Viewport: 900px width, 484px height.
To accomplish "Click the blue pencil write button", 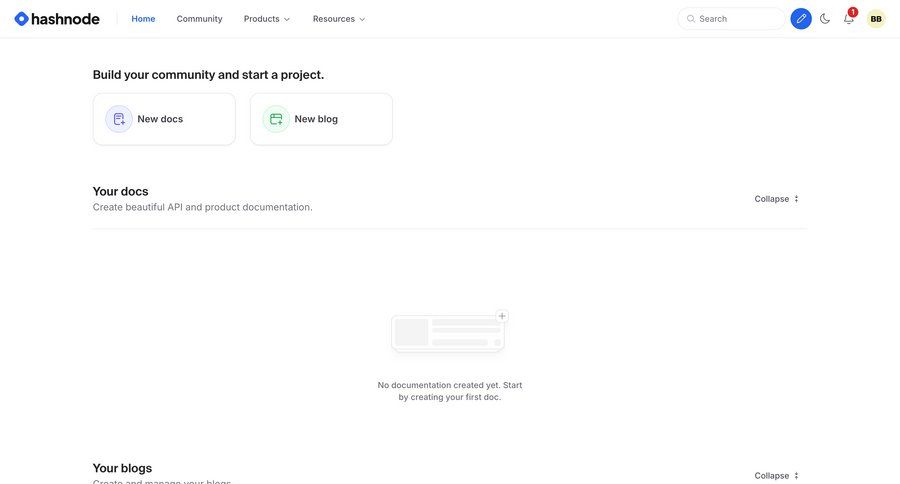I will (801, 19).
